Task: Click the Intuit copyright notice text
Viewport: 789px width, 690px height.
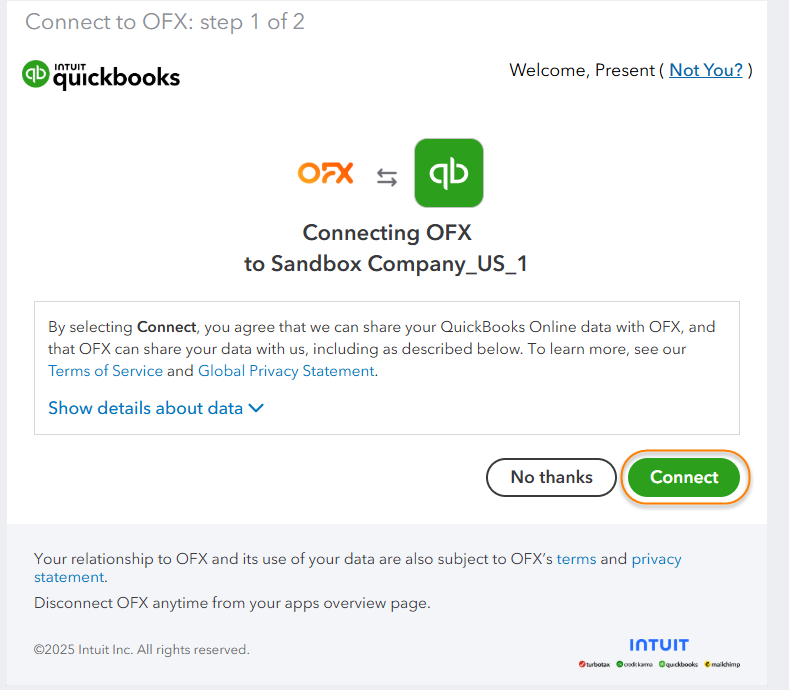Action: [142, 650]
